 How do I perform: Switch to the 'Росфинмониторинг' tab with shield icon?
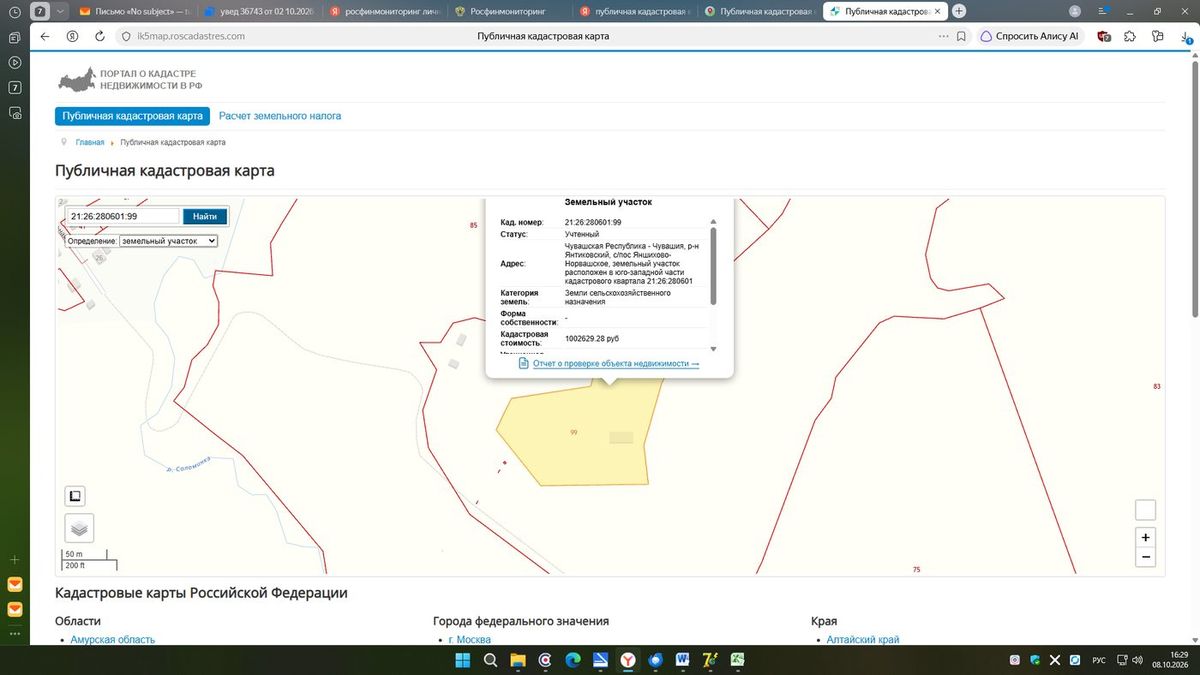tap(508, 11)
